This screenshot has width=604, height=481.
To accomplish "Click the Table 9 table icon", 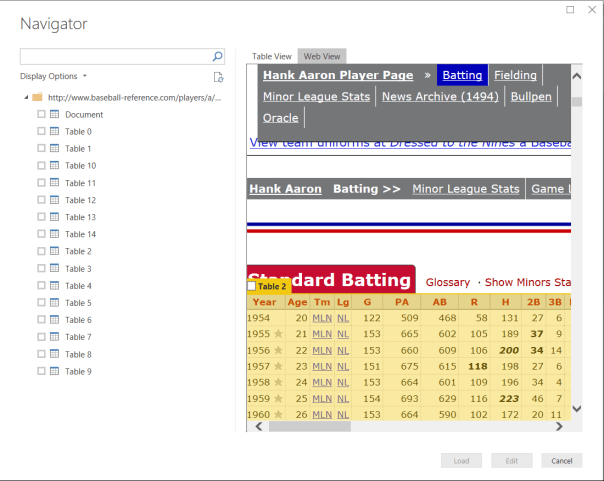I will tap(55, 371).
